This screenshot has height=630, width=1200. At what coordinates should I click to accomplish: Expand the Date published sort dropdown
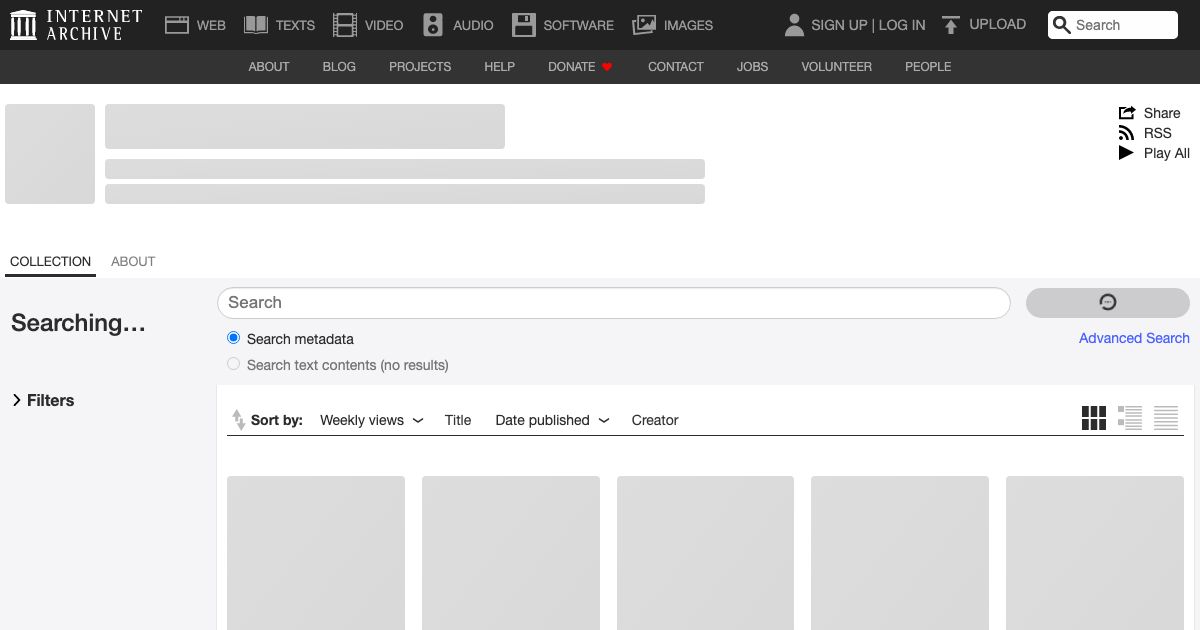tap(552, 420)
